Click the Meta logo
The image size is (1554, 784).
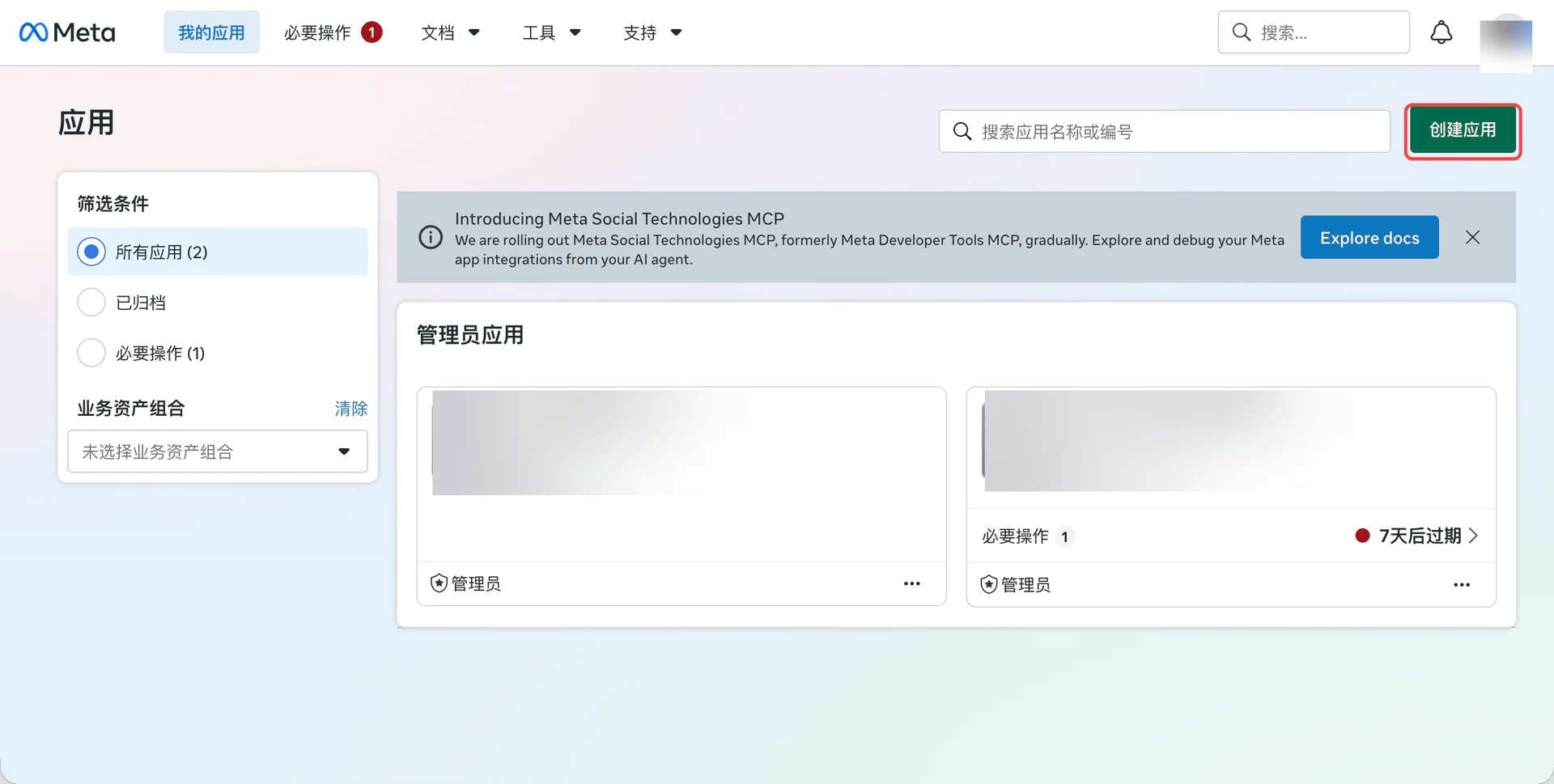click(x=67, y=32)
